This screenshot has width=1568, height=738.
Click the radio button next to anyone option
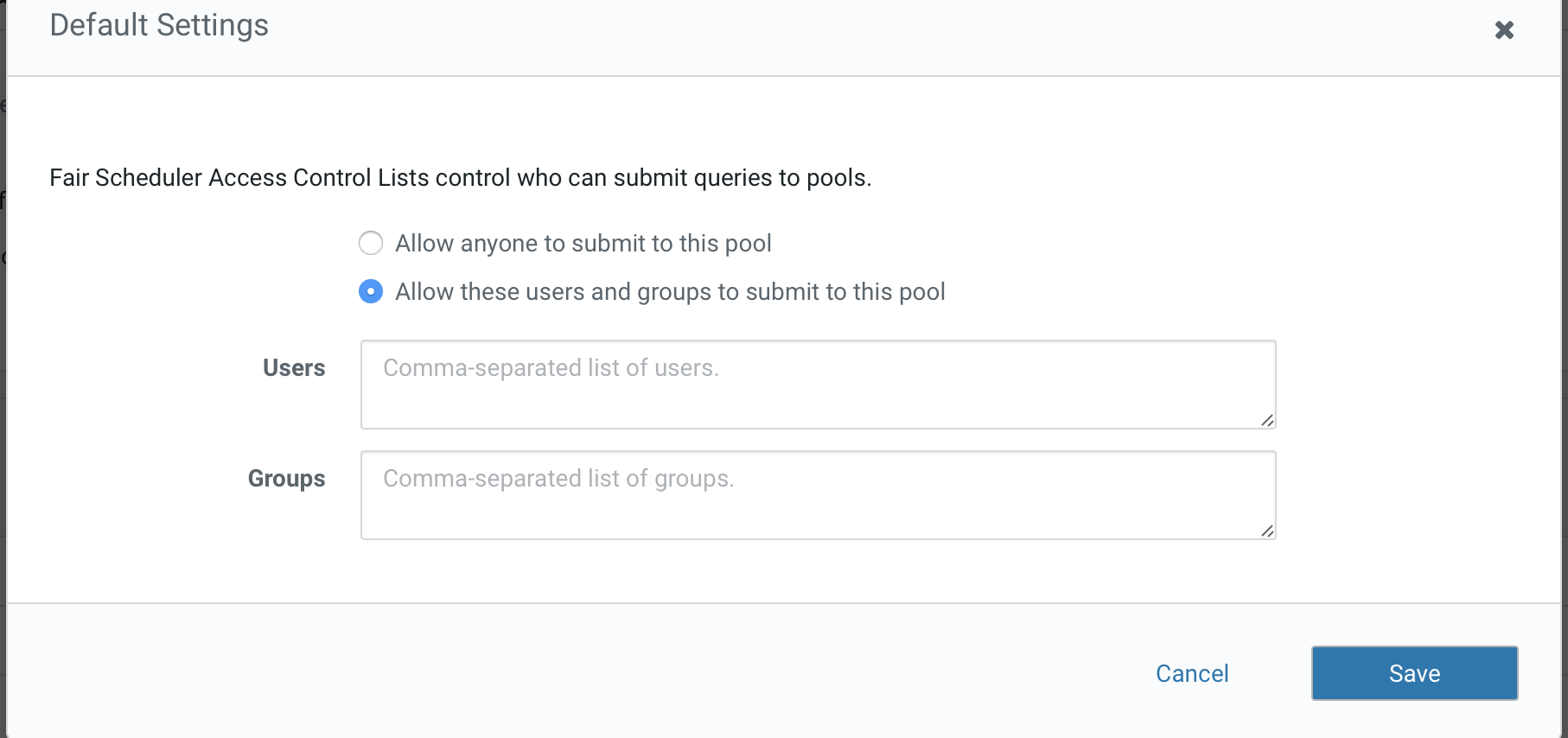click(371, 243)
